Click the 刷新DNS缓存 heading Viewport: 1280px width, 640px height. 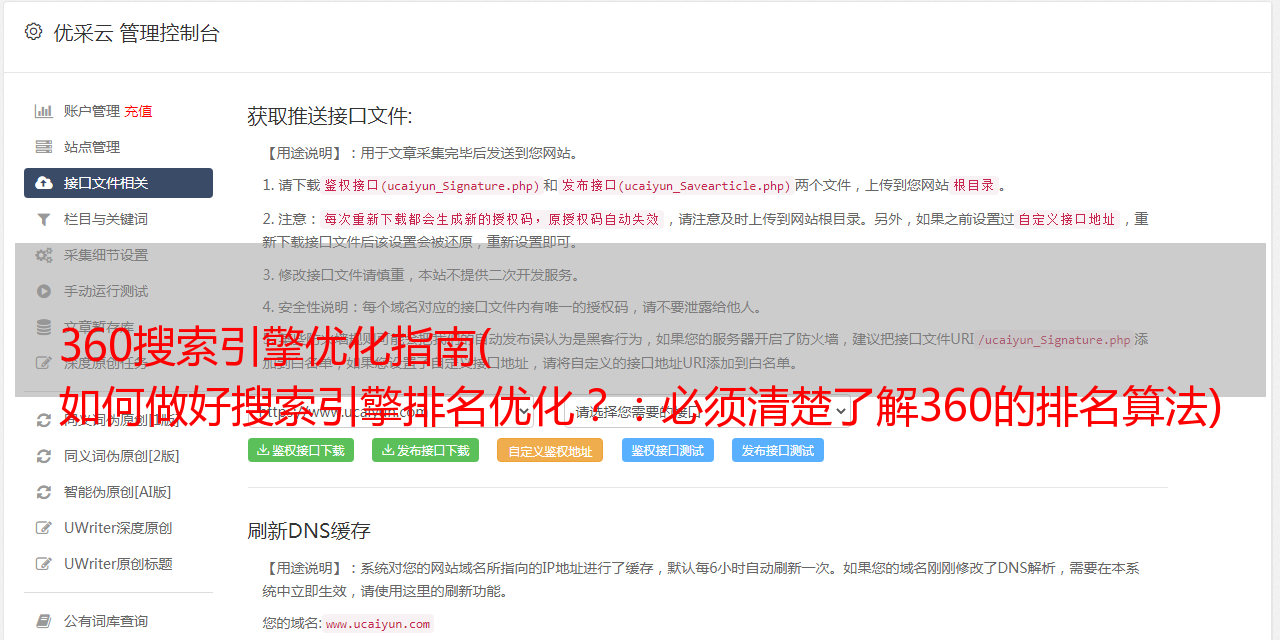(309, 531)
